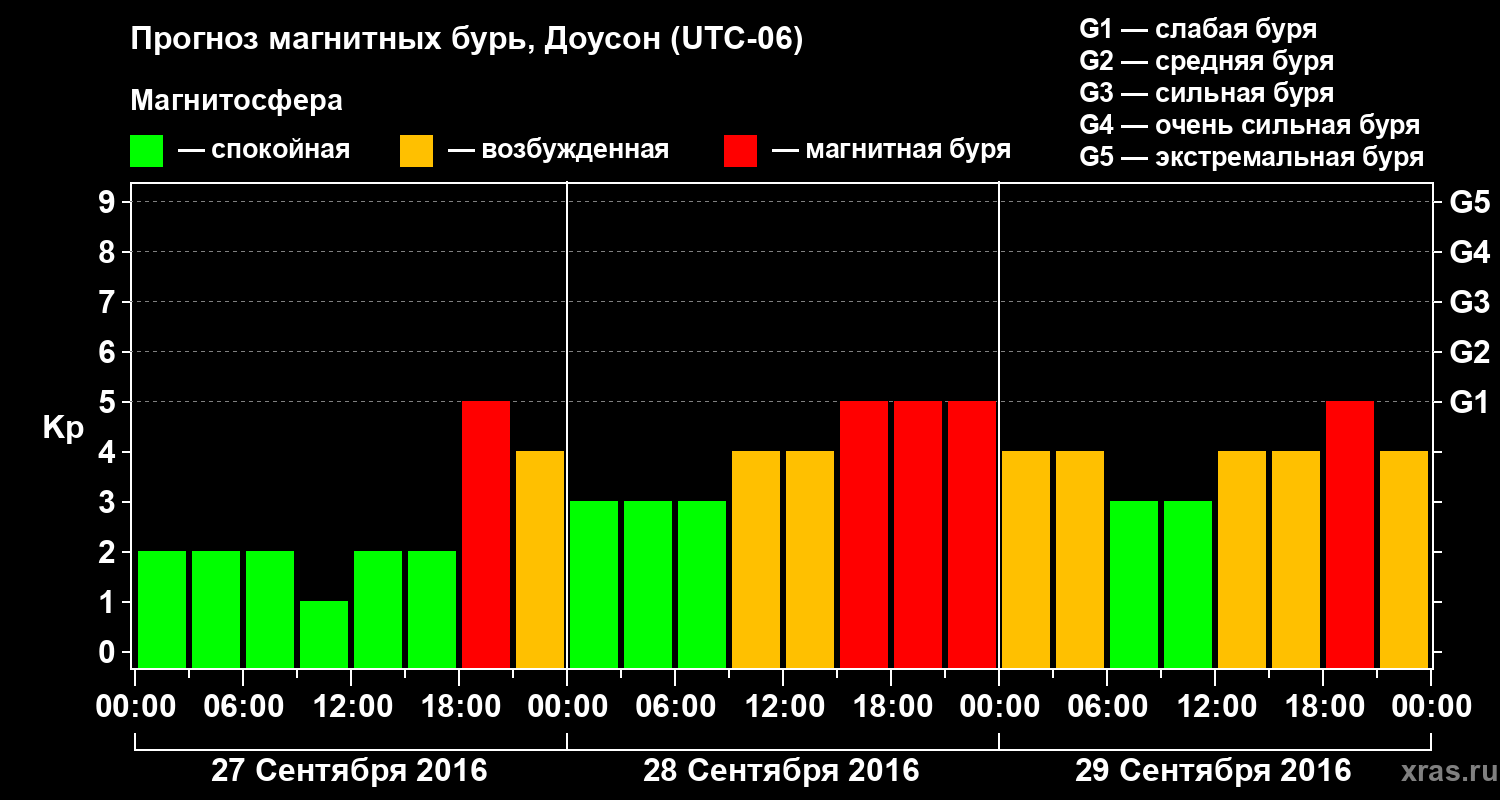The height and width of the screenshot is (800, 1500).
Task: Click the '18:00' time label for 28 Сентября
Action: pyautogui.click(x=891, y=706)
